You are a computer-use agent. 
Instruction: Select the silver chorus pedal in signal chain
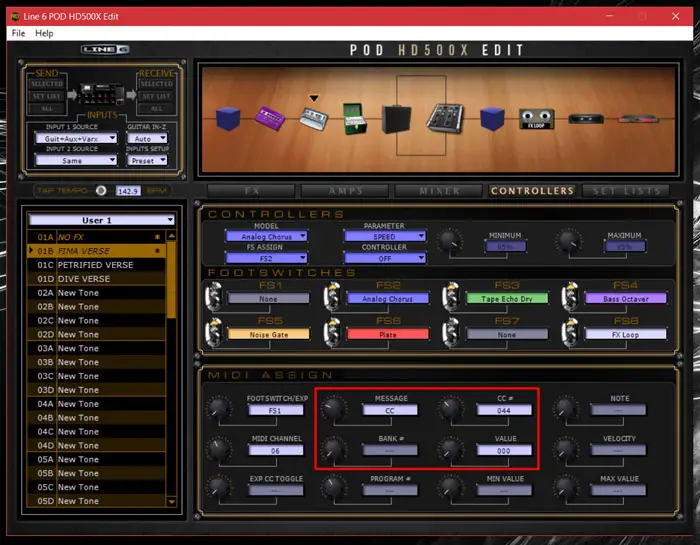[314, 119]
